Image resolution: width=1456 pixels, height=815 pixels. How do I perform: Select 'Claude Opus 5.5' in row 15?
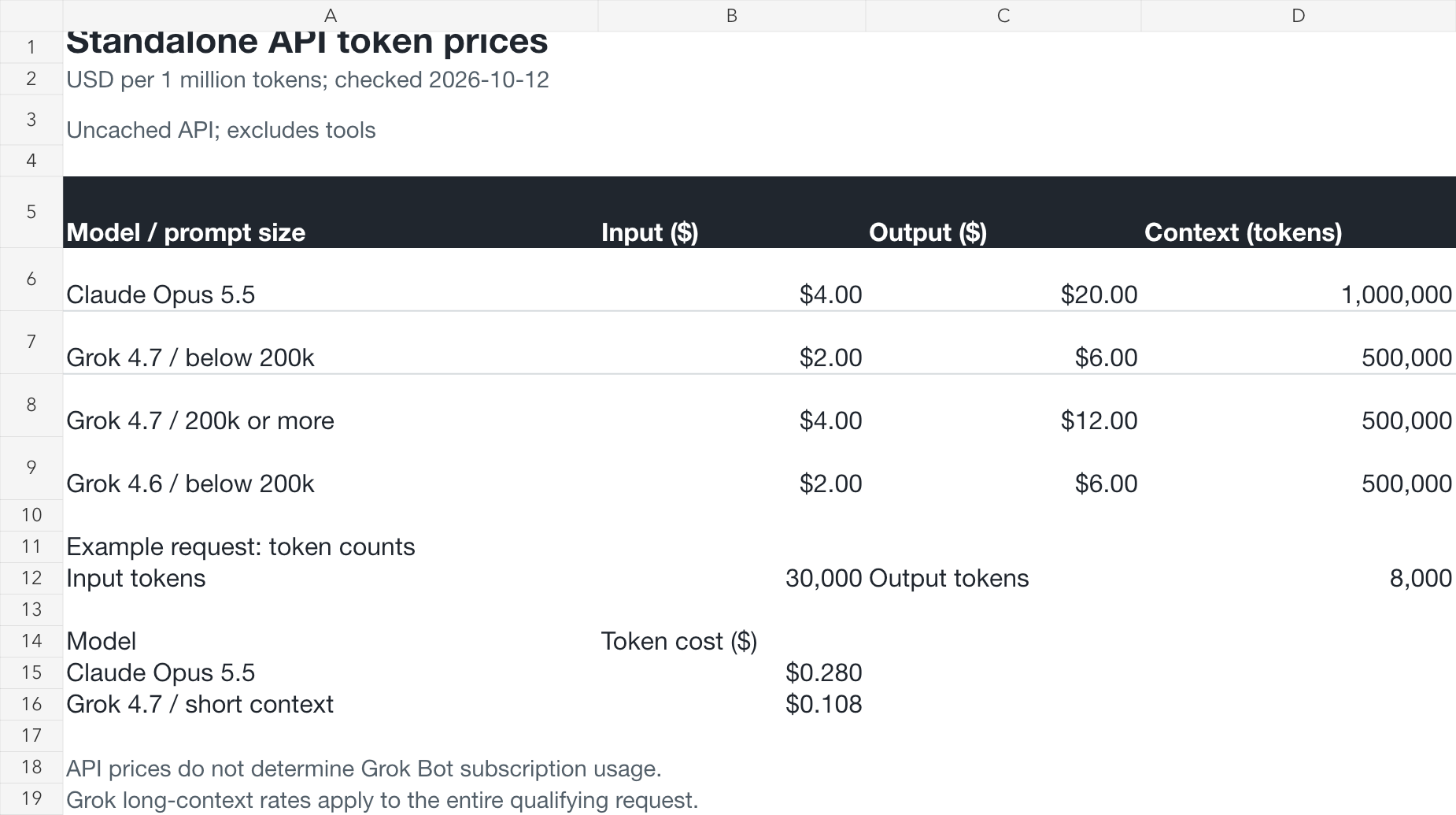click(x=331, y=673)
